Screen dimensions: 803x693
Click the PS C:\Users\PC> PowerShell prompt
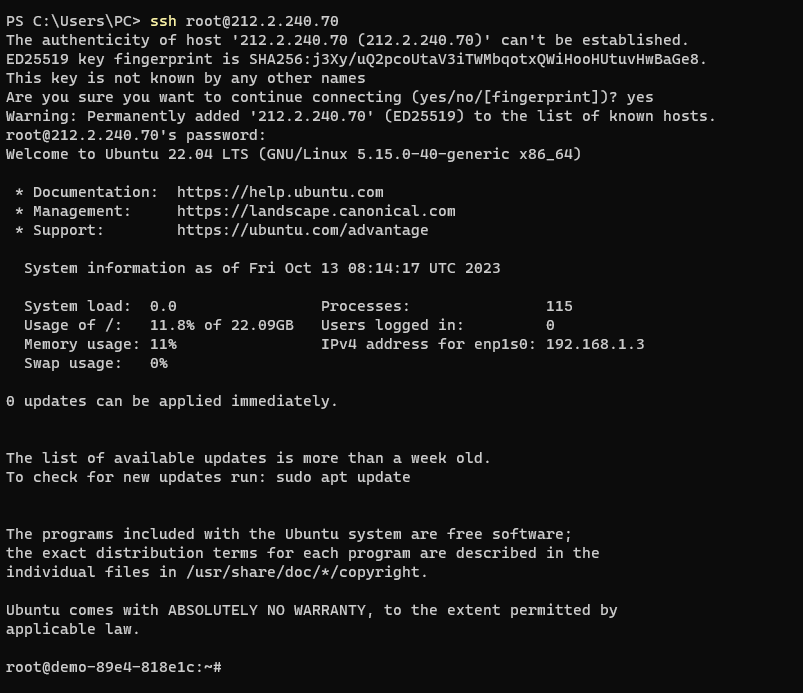[x=73, y=21]
